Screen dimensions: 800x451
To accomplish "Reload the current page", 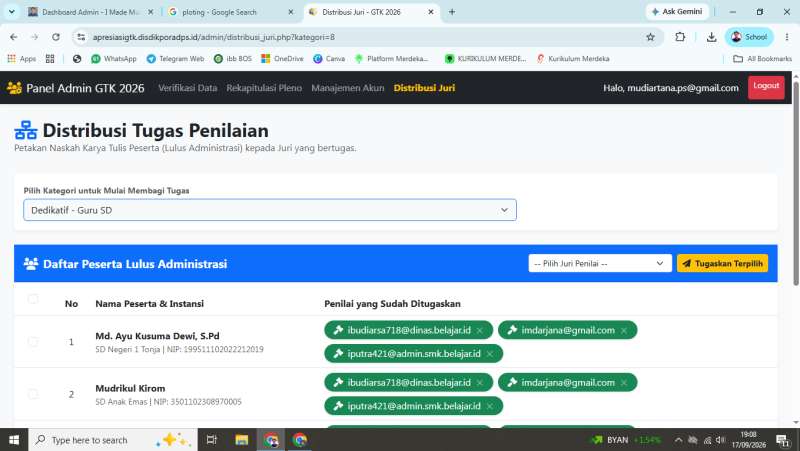I will 56,37.
